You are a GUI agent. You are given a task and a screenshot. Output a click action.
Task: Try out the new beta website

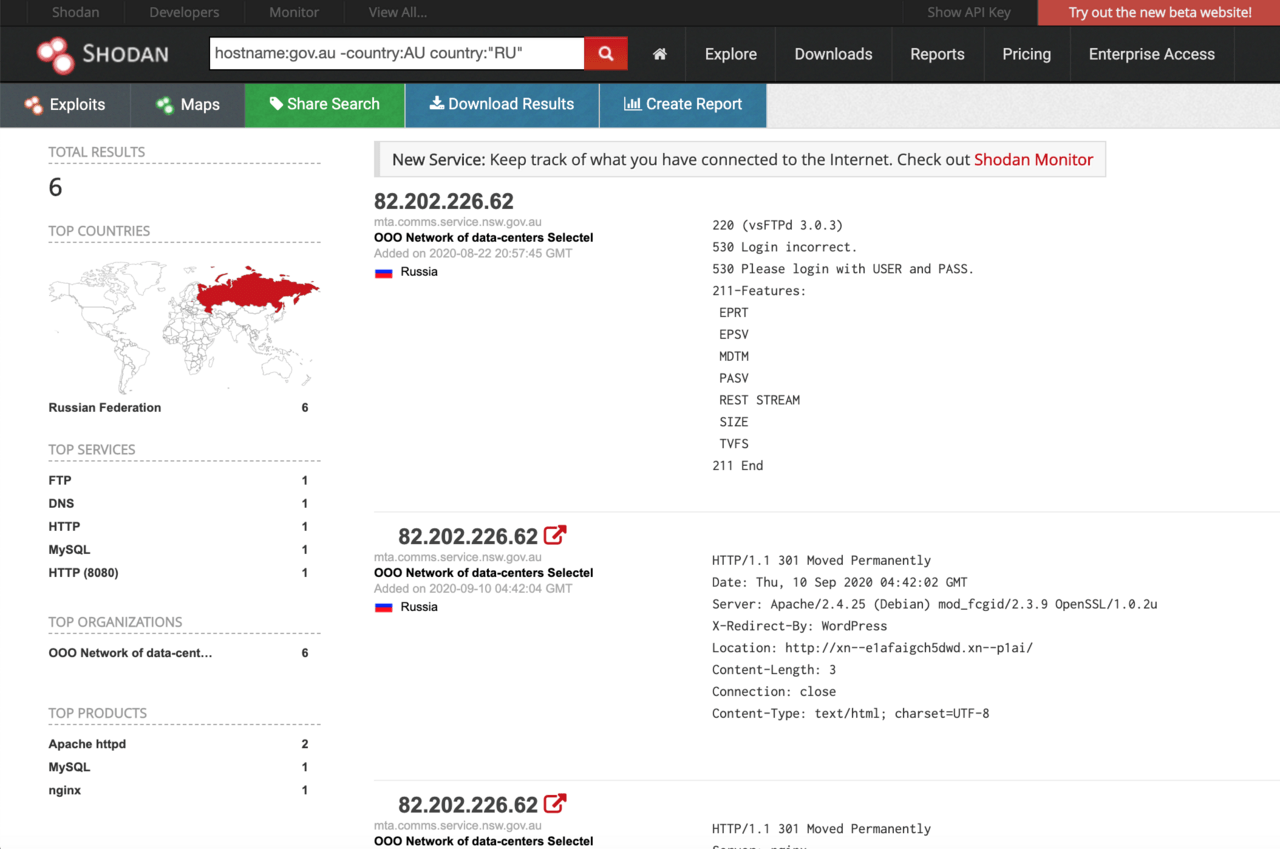click(x=1159, y=12)
